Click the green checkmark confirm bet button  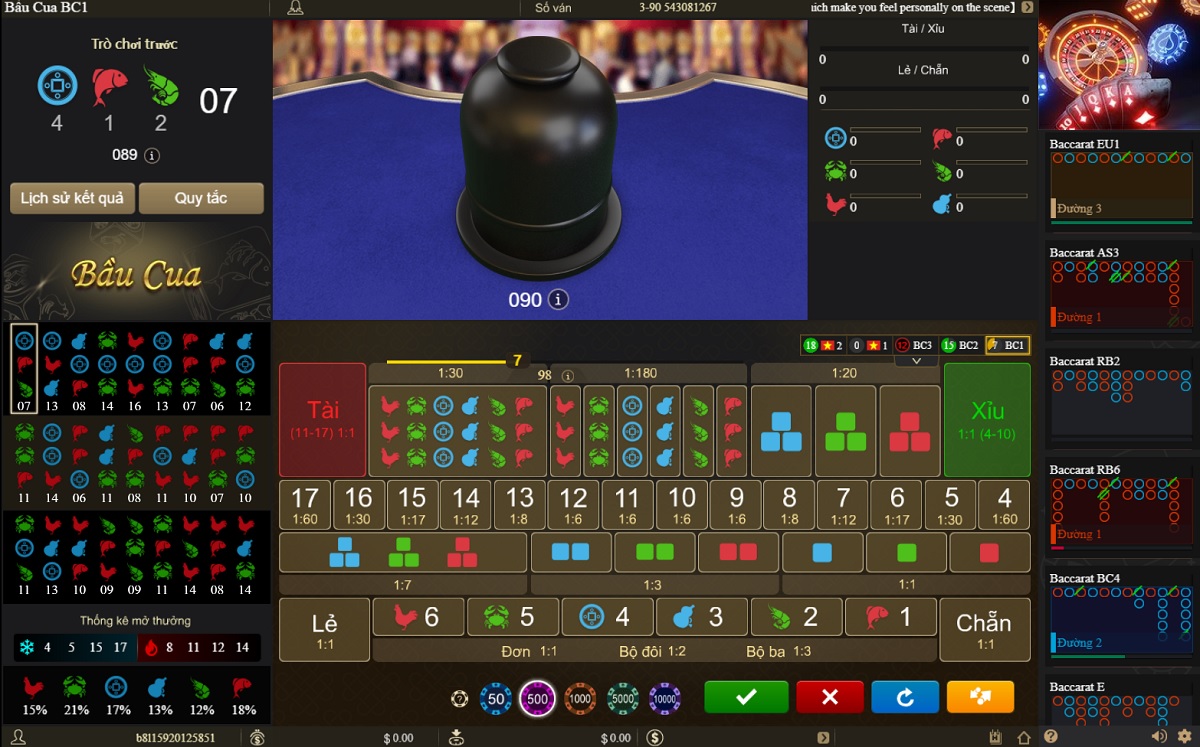(x=746, y=697)
